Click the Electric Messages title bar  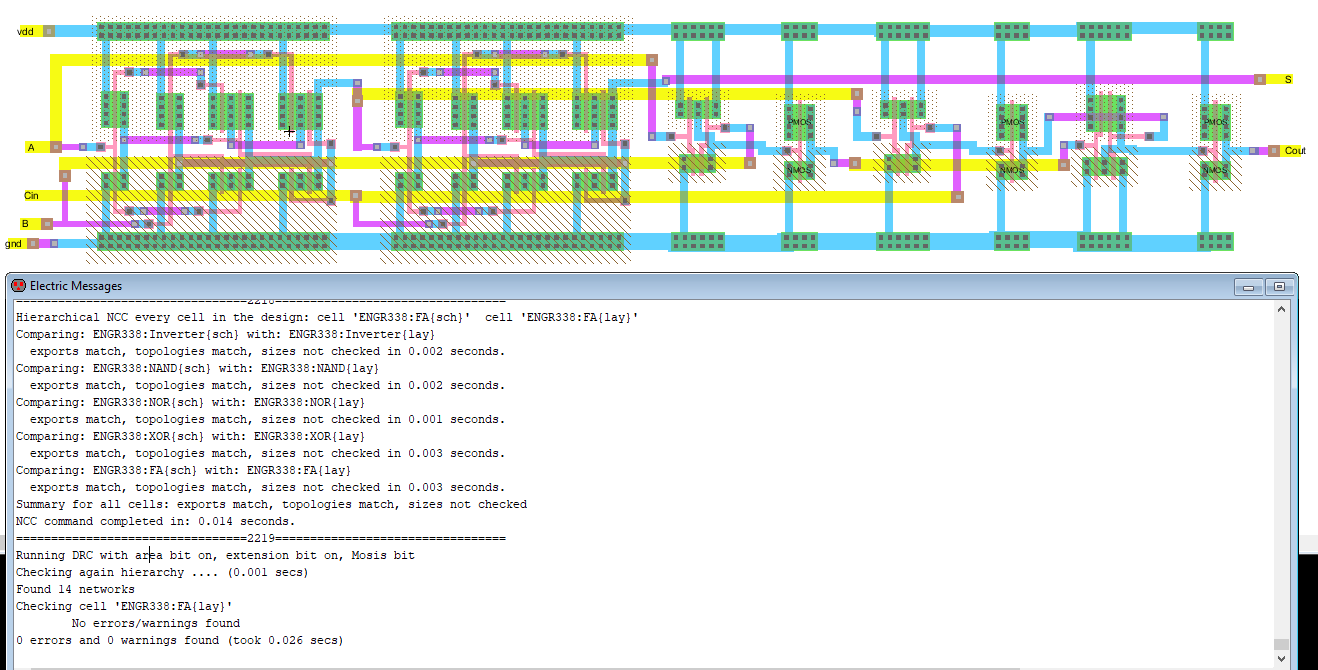tap(600, 286)
